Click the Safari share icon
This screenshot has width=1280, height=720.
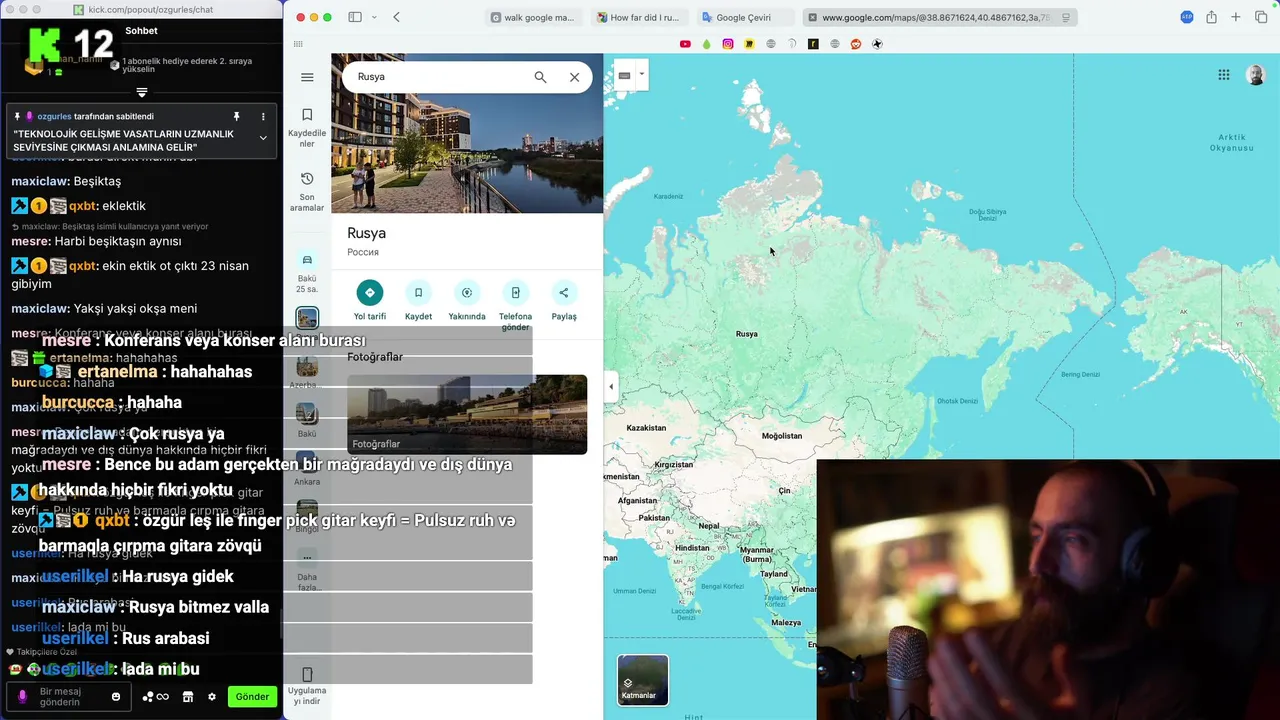(1211, 17)
